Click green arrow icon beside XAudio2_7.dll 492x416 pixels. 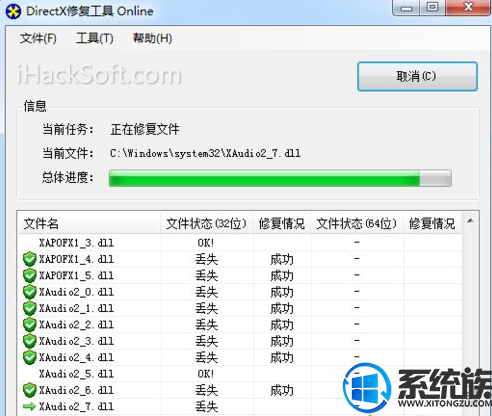[x=29, y=406]
